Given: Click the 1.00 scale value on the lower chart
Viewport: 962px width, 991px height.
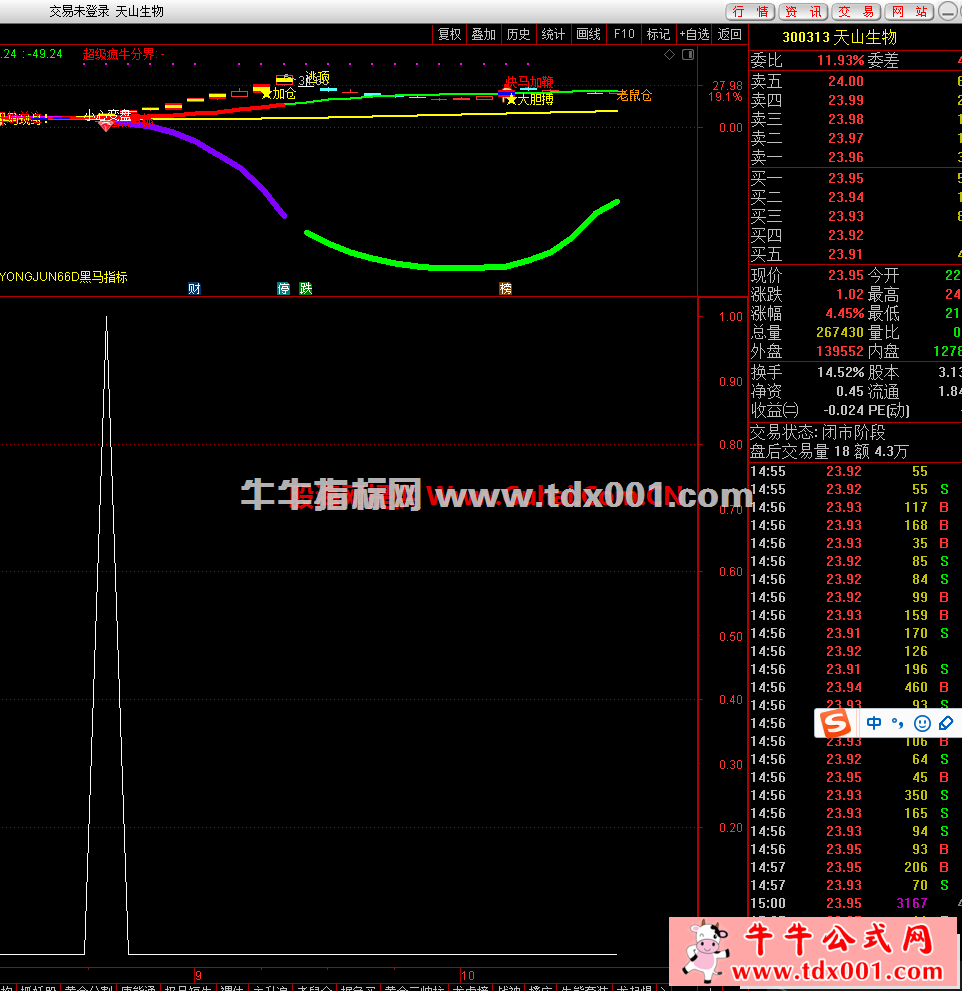Looking at the screenshot, I should coord(731,317).
